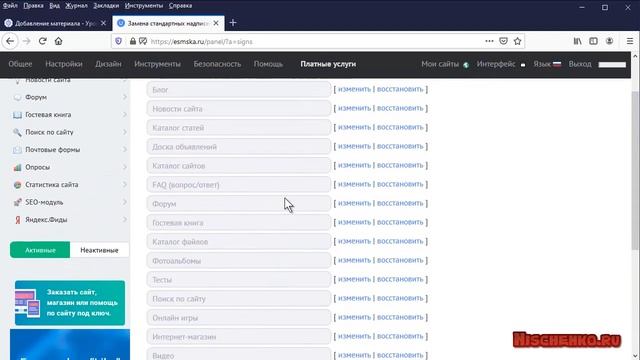This screenshot has width=640, height=360.
Task: Expand the Почтовые формы chevron
Action: [x=124, y=150]
